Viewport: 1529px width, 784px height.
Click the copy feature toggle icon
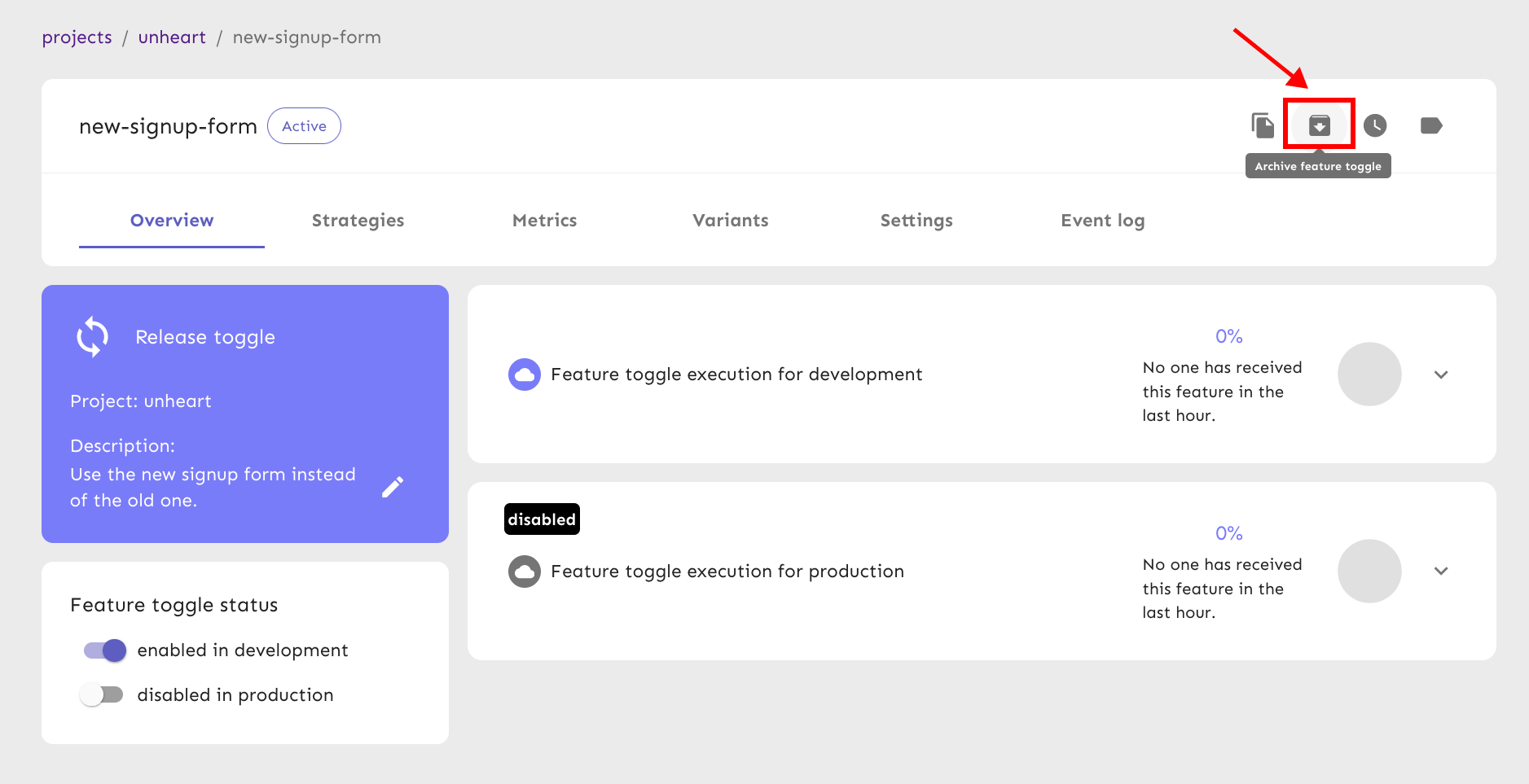1263,125
